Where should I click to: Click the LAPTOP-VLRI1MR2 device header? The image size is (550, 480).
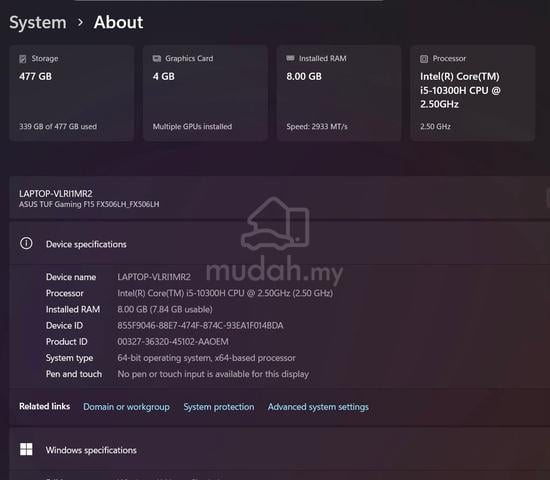pyautogui.click(x=280, y=198)
